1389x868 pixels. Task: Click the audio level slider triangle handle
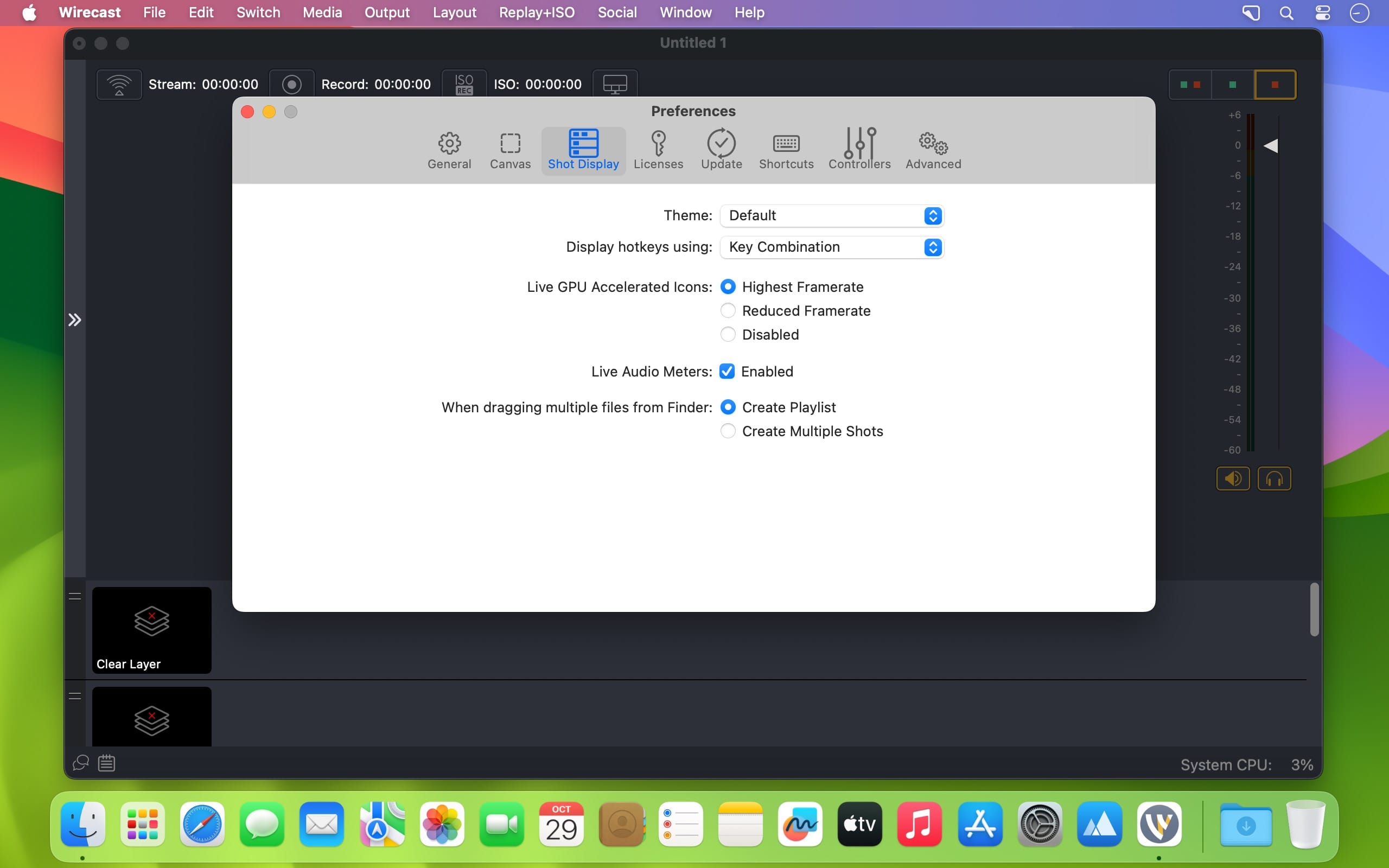(1271, 146)
